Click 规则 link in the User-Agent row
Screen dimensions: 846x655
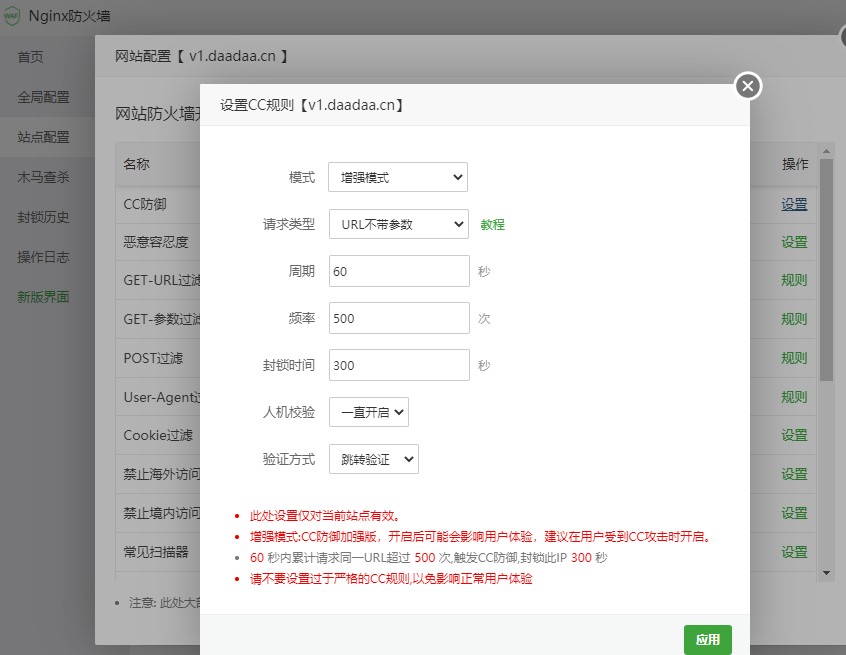point(794,397)
